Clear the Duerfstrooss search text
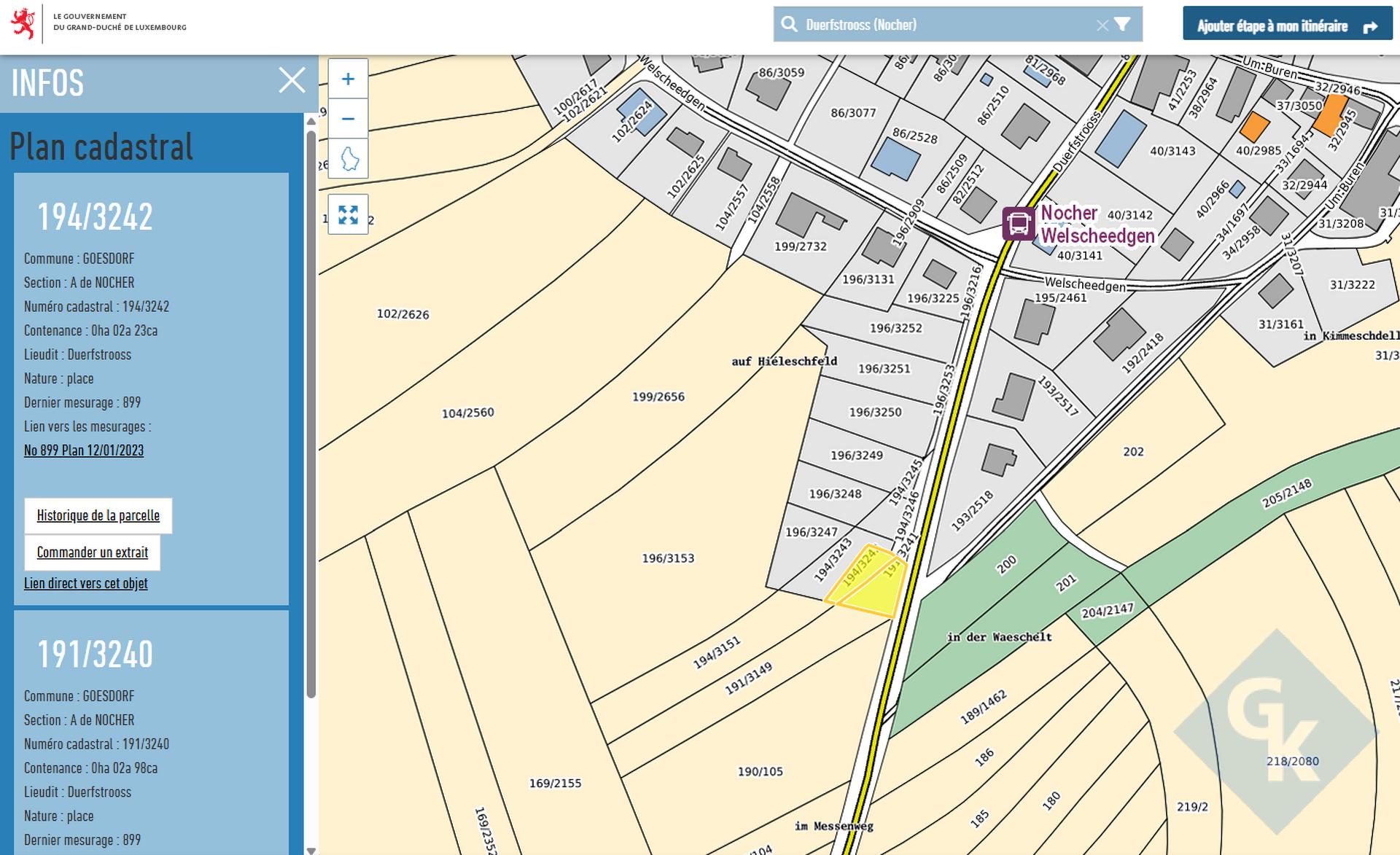 [1102, 26]
